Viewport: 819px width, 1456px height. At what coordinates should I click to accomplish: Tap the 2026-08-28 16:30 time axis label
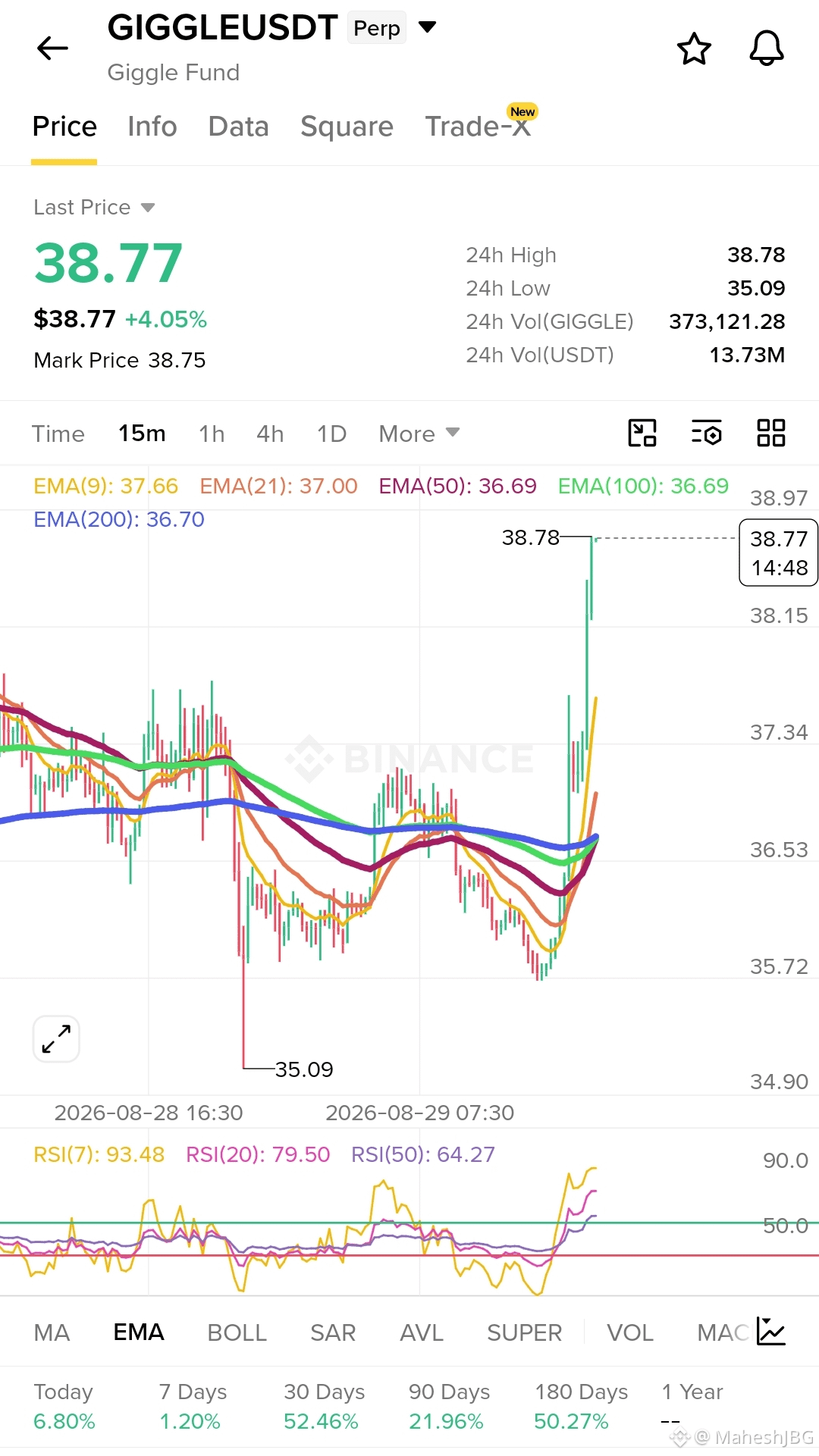(x=149, y=1113)
